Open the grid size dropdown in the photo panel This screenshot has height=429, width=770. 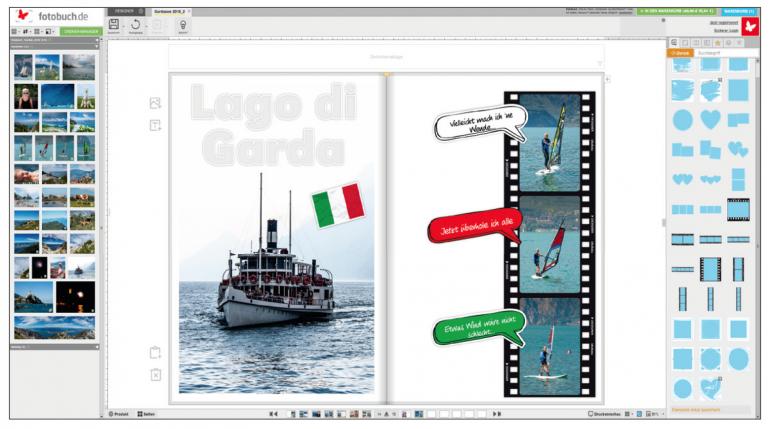pyautogui.click(x=37, y=31)
